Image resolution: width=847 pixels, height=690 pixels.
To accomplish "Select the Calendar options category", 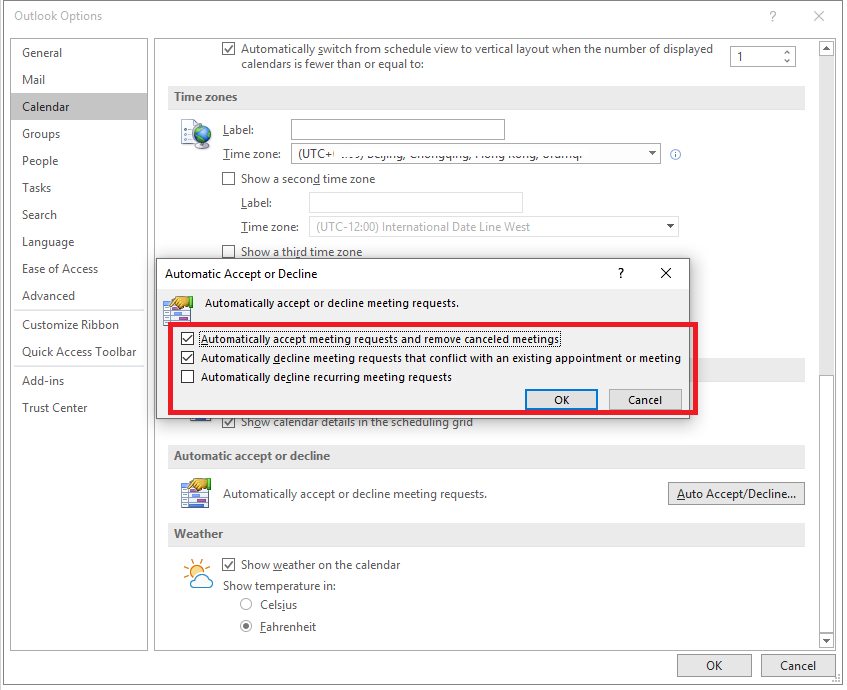I will (x=79, y=106).
